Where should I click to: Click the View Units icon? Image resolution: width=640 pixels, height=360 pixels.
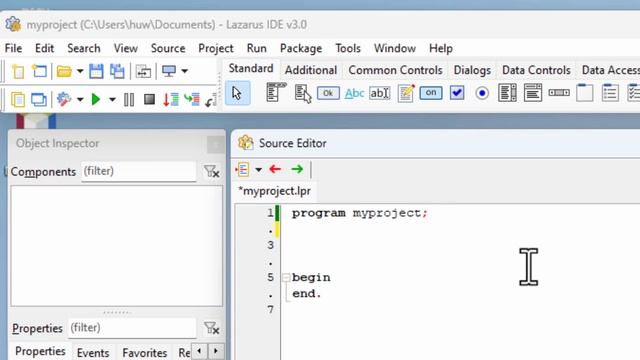(x=18, y=99)
